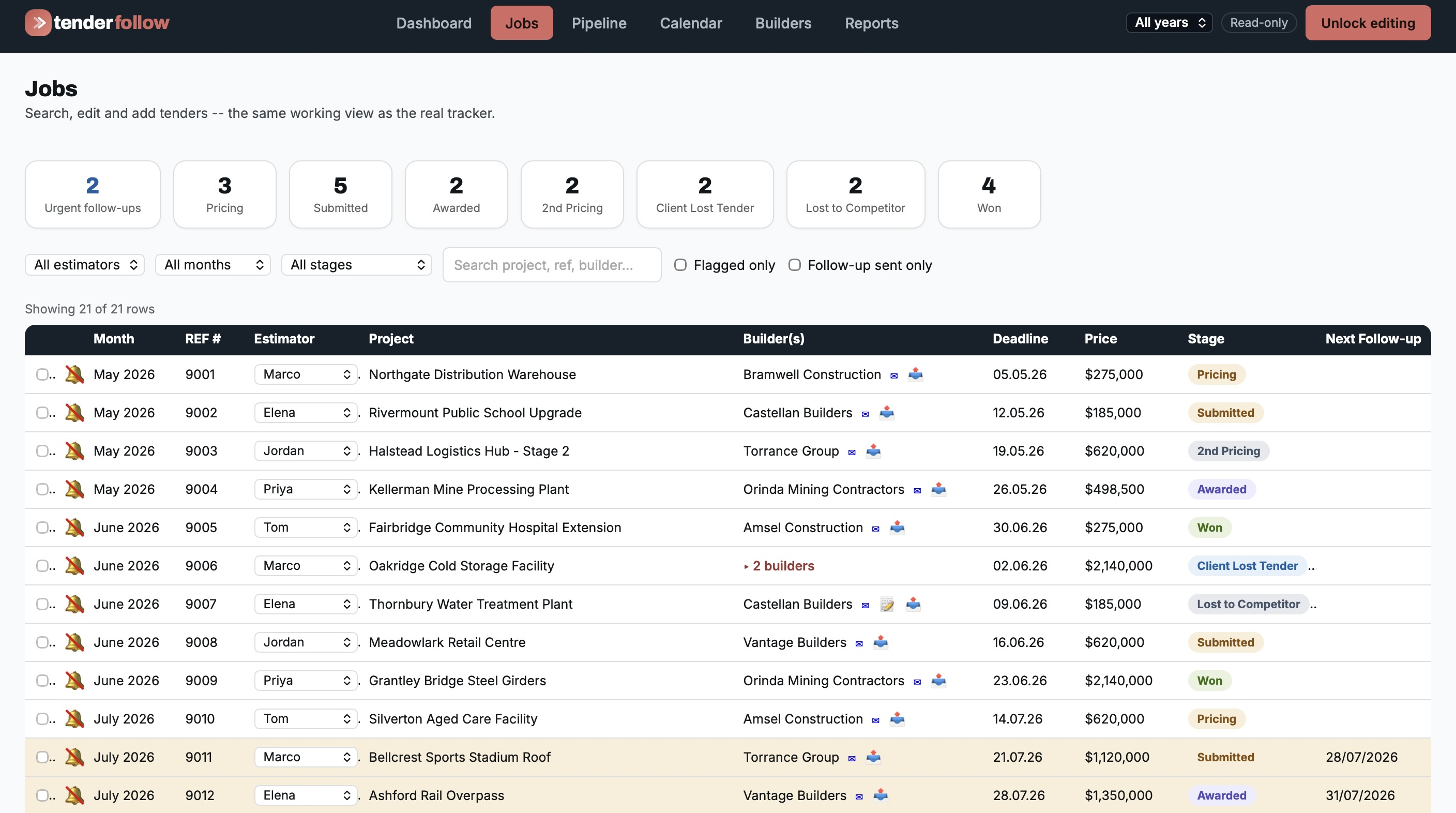The height and width of the screenshot is (813, 1456).
Task: Tick the checkbox for Grantley Bridge row 9009
Action: click(x=42, y=680)
